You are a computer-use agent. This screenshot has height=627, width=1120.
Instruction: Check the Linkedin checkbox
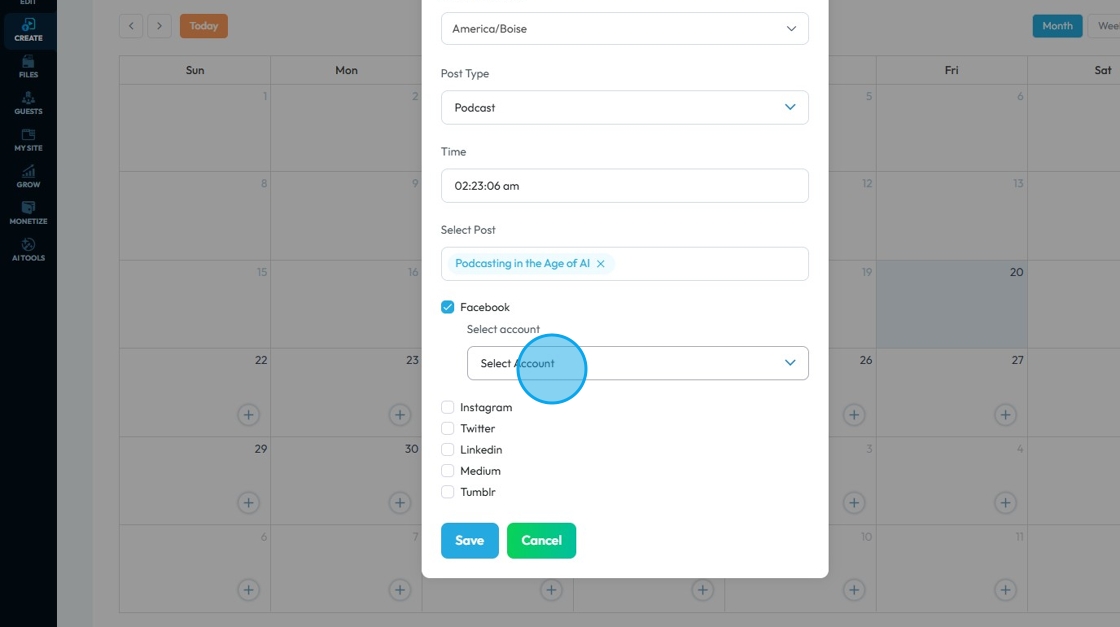click(x=448, y=450)
